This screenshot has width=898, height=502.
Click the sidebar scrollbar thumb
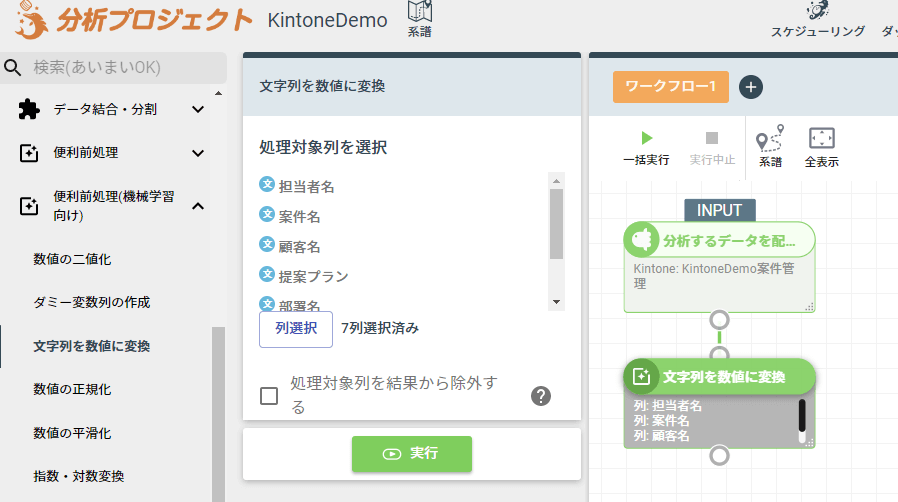(x=218, y=414)
